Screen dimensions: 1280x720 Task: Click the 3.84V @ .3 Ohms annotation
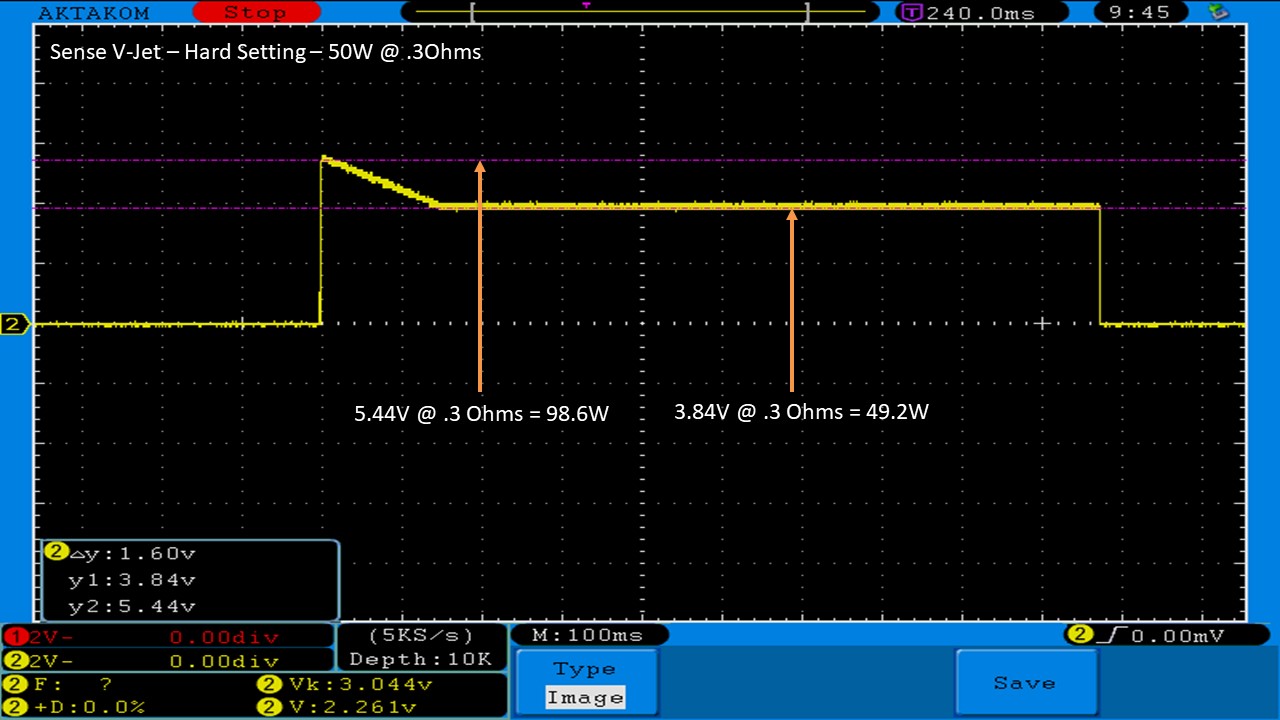pos(801,411)
